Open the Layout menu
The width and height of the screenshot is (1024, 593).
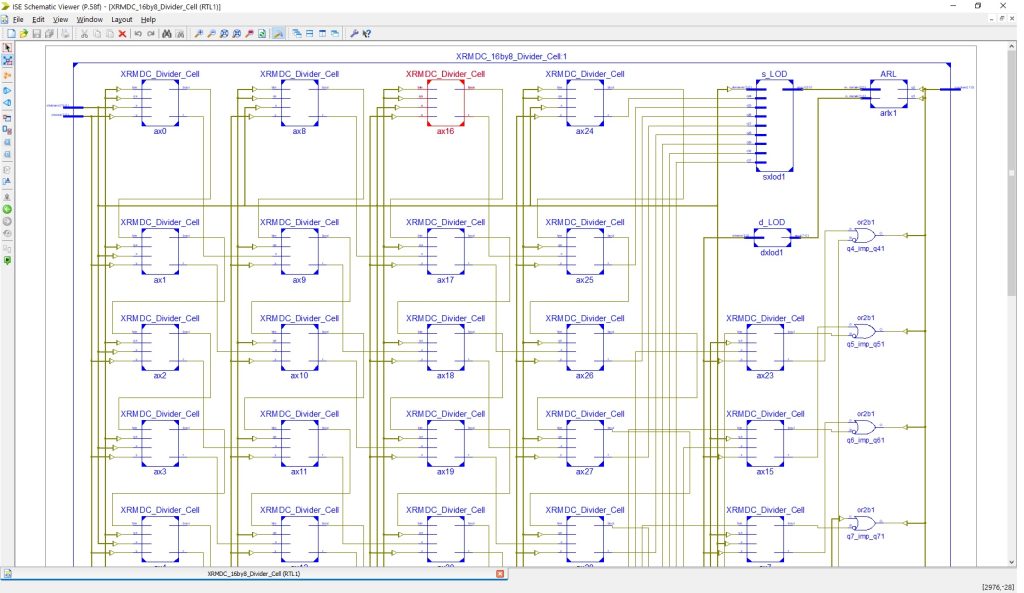122,18
